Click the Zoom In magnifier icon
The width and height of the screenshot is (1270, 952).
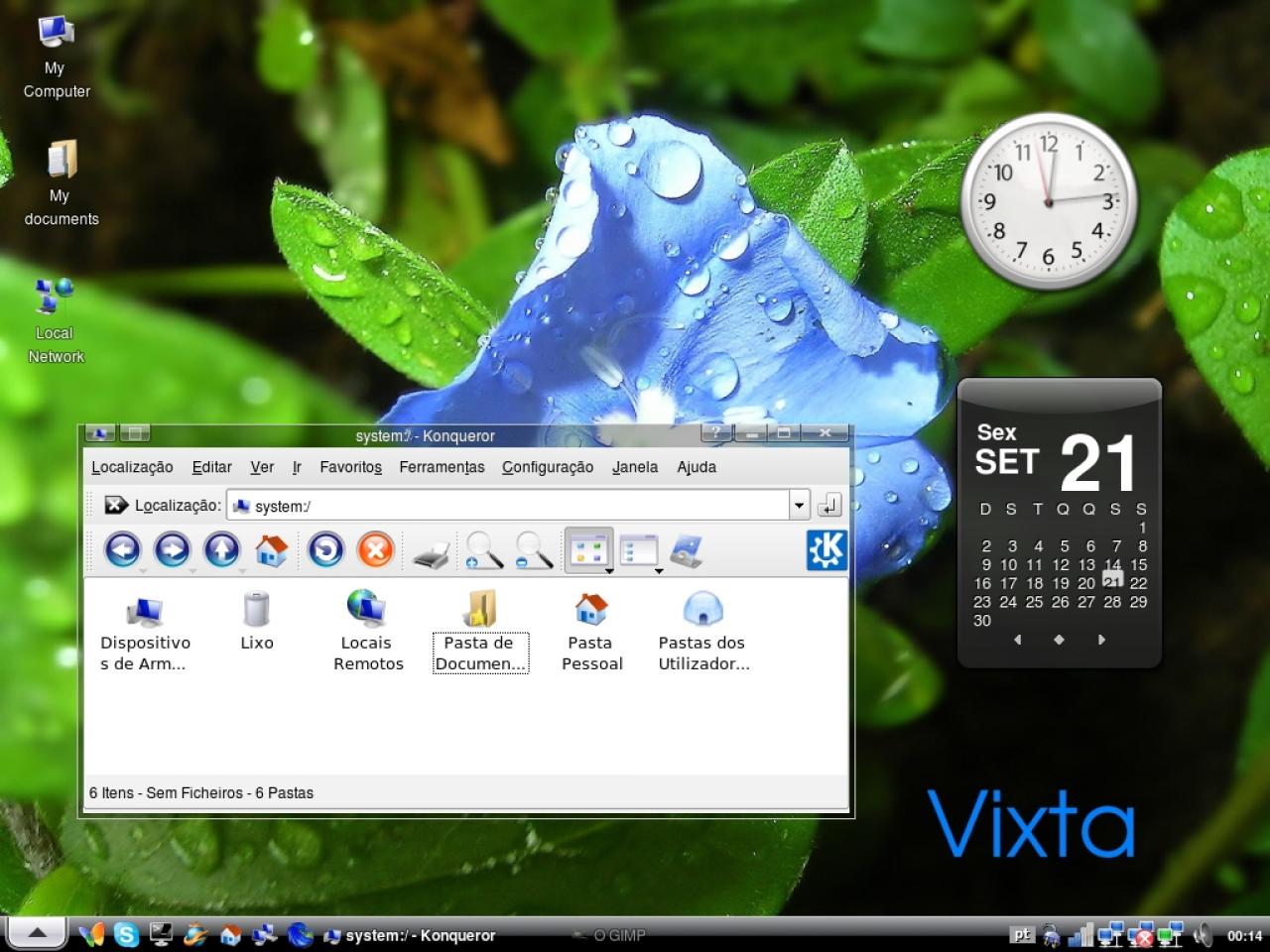point(483,550)
